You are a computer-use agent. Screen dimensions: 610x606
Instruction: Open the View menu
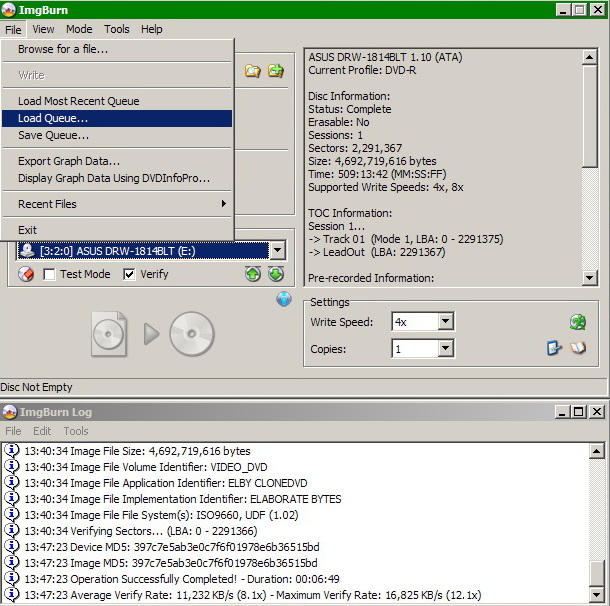pos(43,29)
